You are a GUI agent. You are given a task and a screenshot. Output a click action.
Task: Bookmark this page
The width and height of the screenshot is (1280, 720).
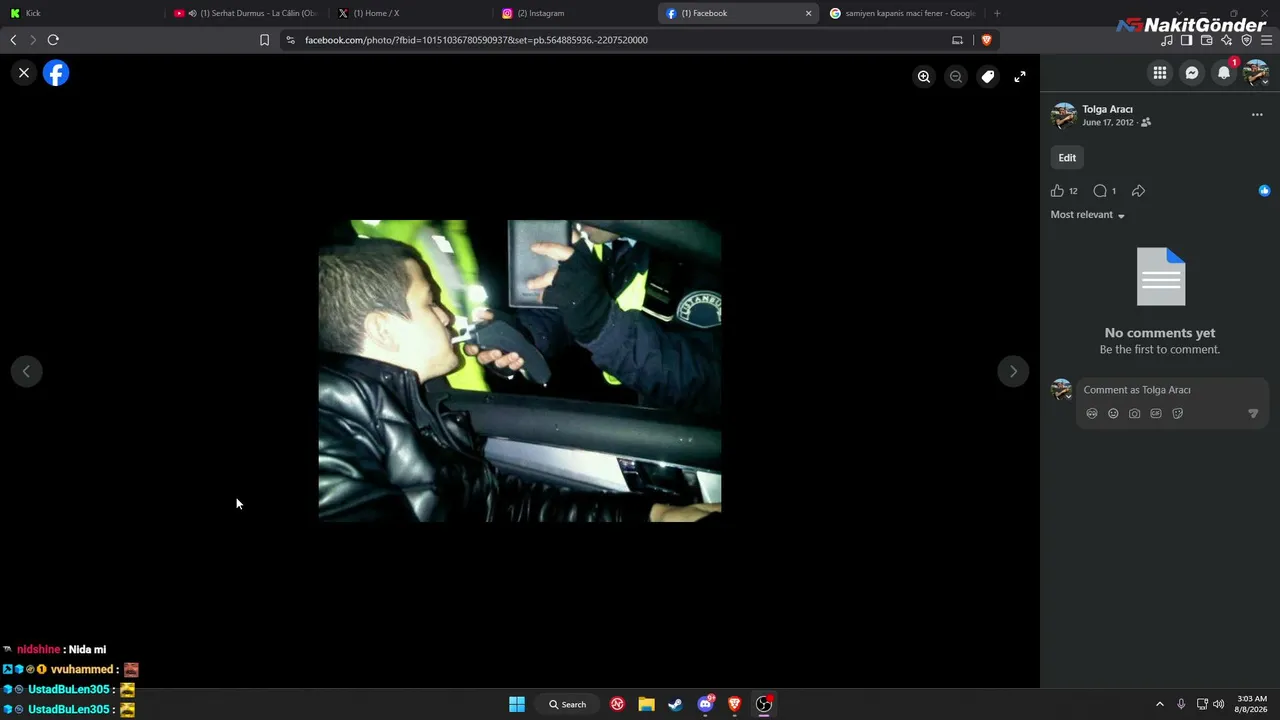(264, 40)
